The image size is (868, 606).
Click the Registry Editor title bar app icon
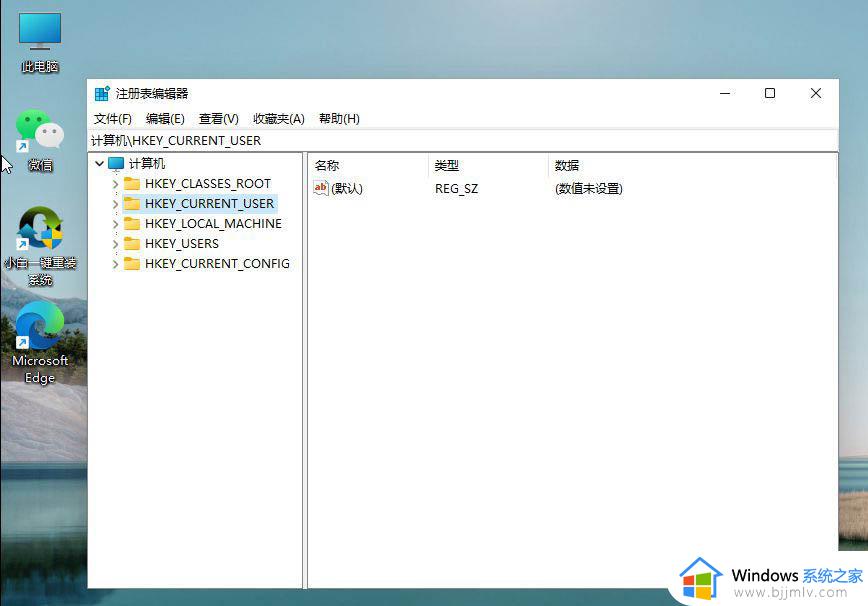(102, 94)
